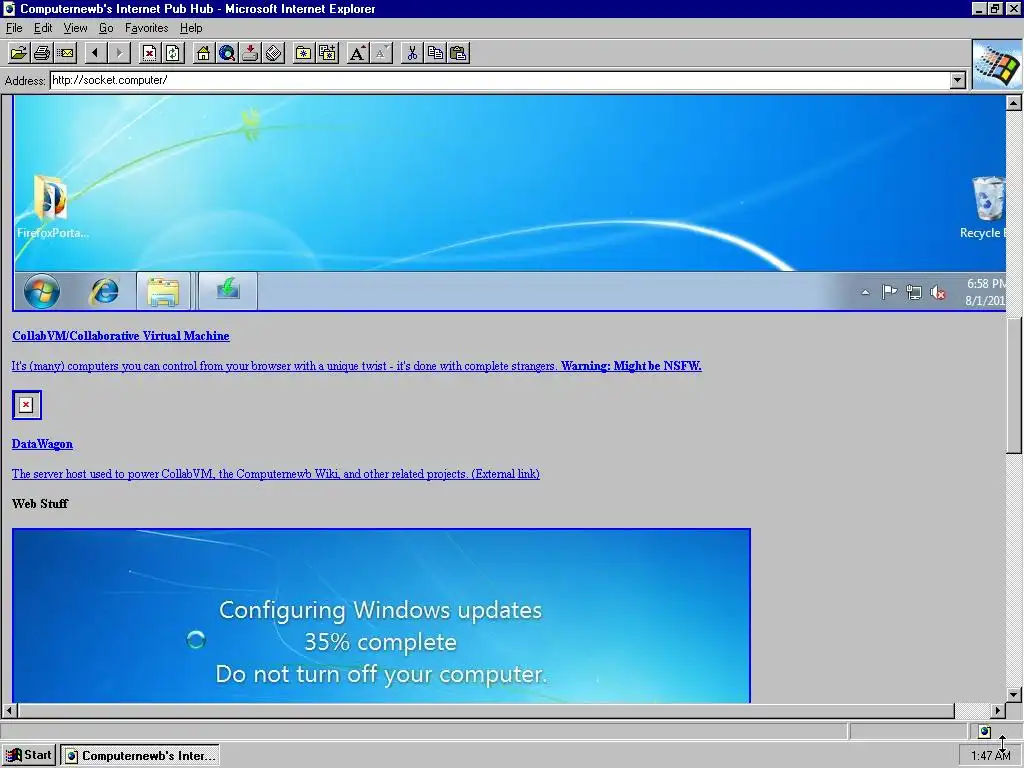Click the "Web Stuff" heading text

[40, 504]
